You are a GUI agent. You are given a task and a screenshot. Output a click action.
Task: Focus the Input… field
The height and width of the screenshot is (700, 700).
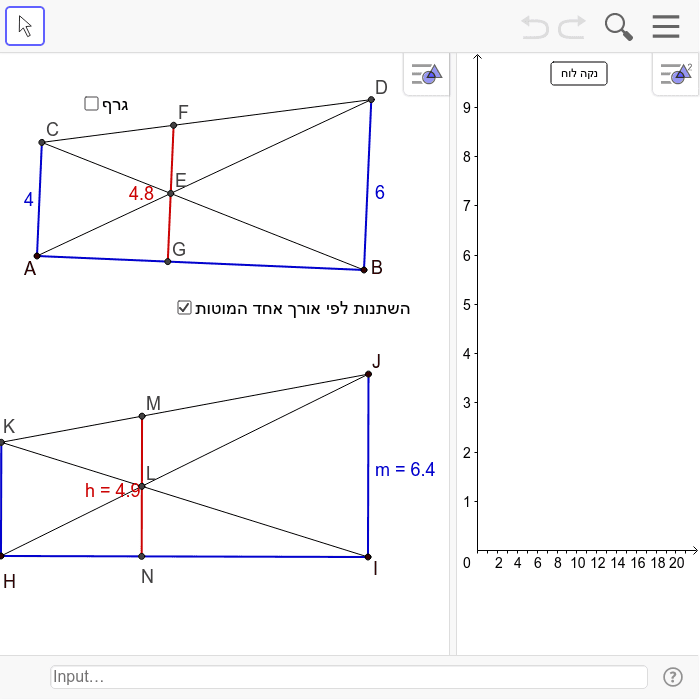point(349,677)
